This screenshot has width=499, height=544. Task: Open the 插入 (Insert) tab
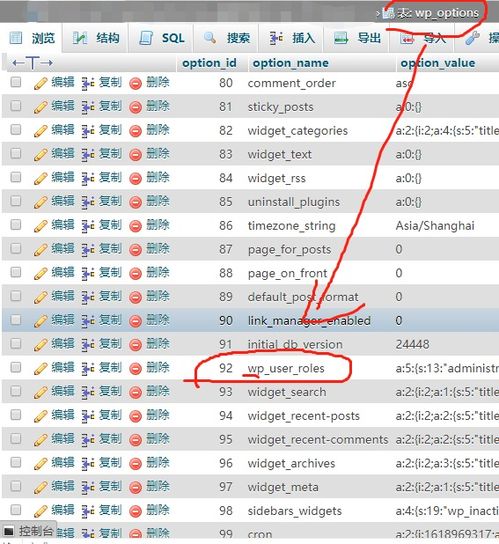click(292, 38)
